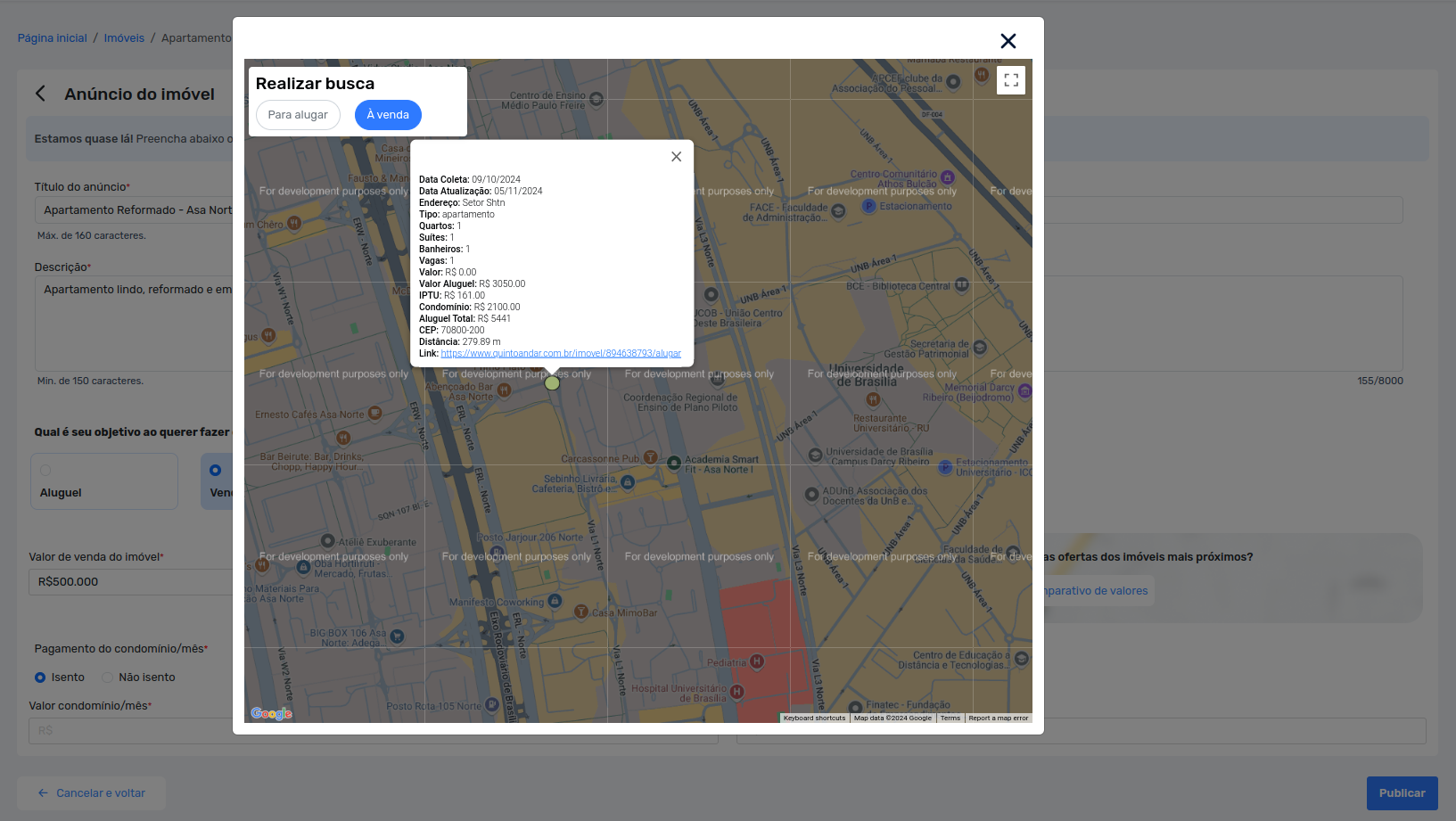The height and width of the screenshot is (821, 1456).
Task: Close the map modal dialog
Action: pos(1008,41)
